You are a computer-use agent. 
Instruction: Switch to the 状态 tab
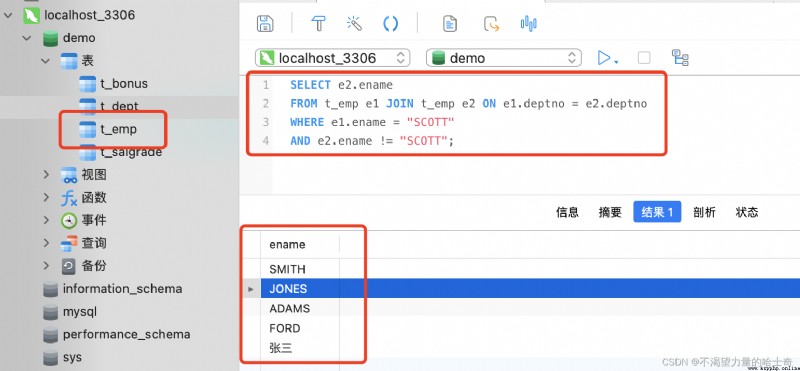point(747,212)
